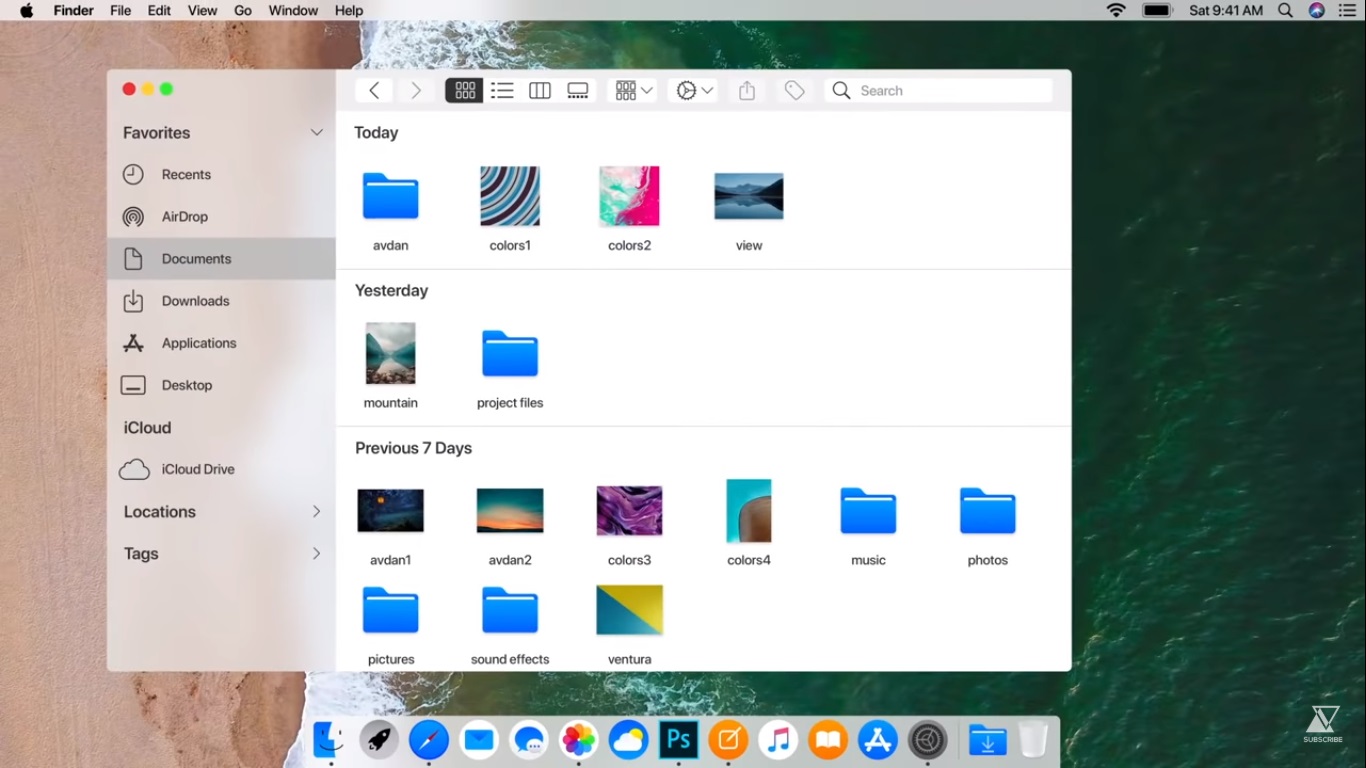
Task: Switch to column view mode
Action: [540, 91]
